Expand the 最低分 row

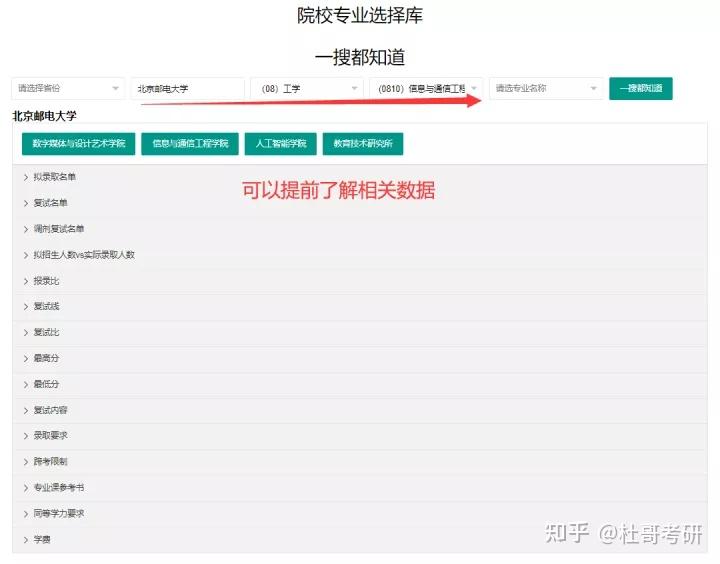360,384
